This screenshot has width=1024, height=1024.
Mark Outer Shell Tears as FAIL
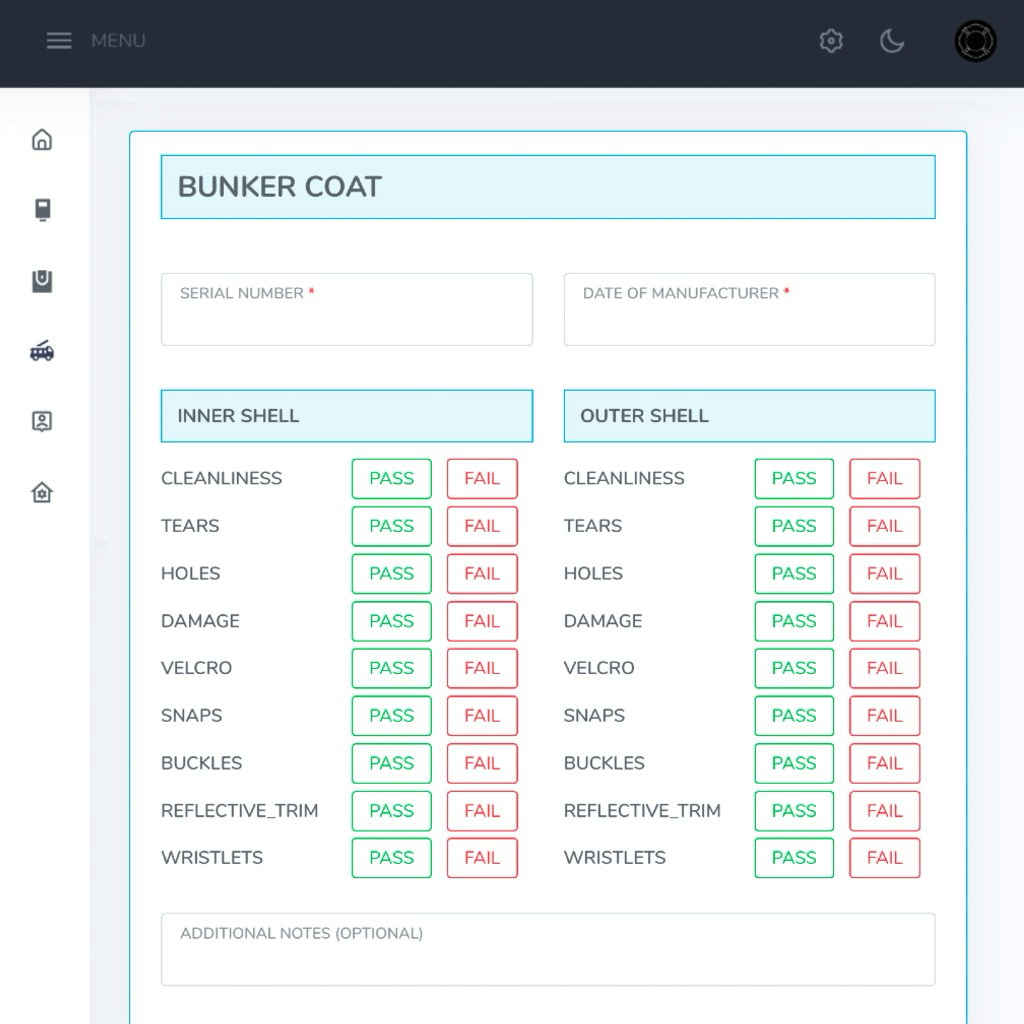click(x=884, y=526)
